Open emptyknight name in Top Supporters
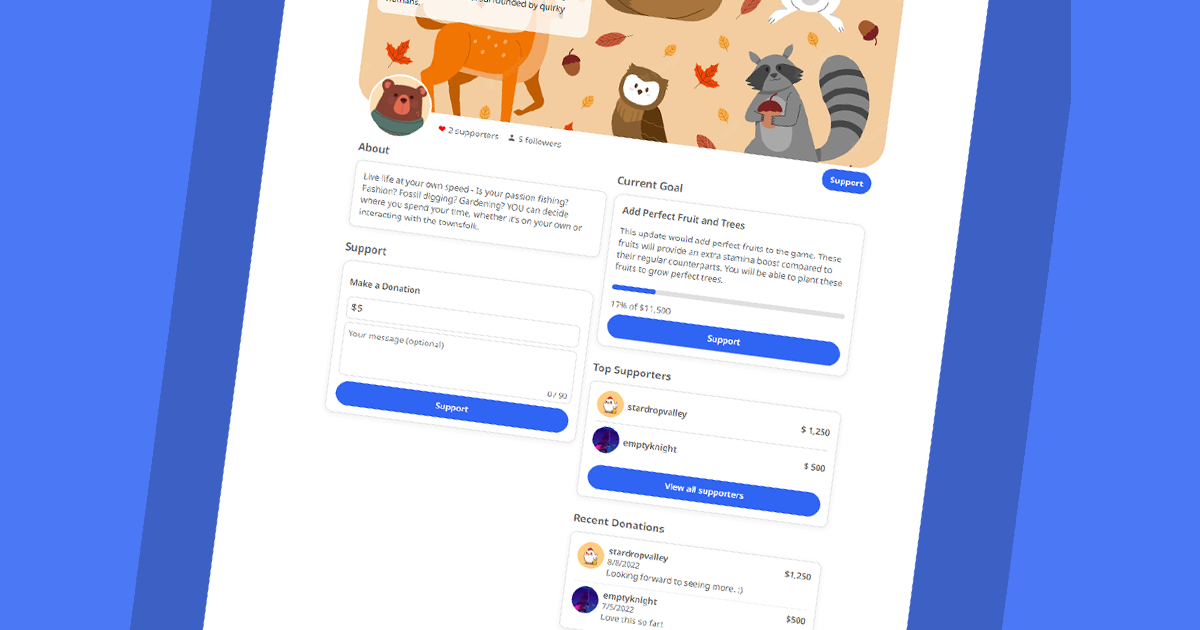Image resolution: width=1200 pixels, height=630 pixels. pyautogui.click(x=650, y=444)
